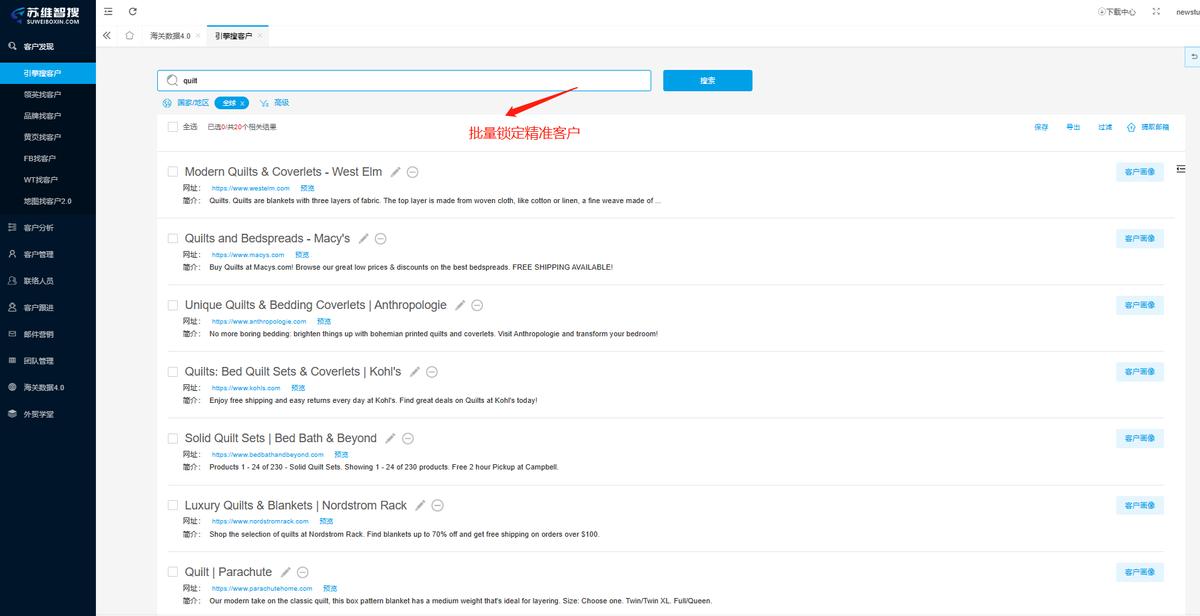Click 过滤 to filter results
The width and height of the screenshot is (1200, 616).
click(x=1105, y=127)
